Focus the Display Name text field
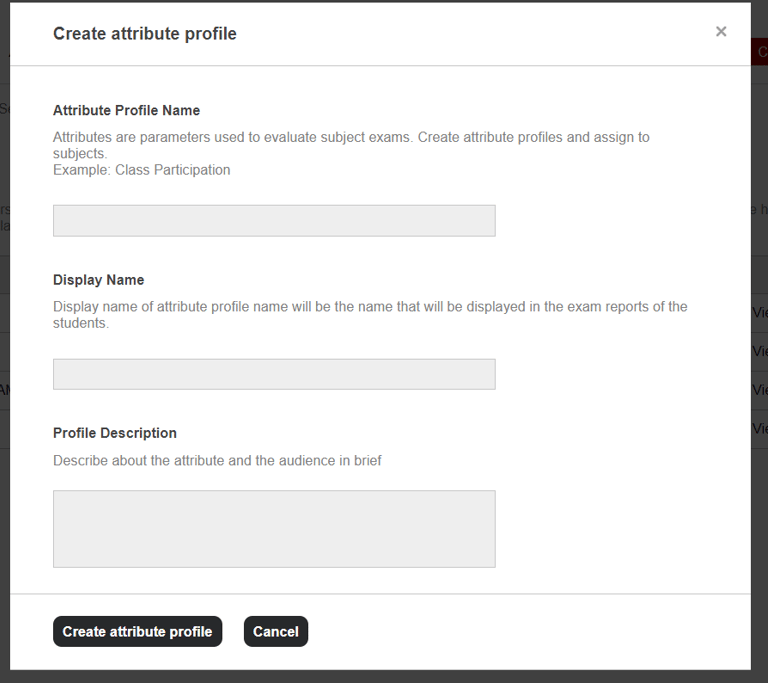The width and height of the screenshot is (768, 683). tap(274, 374)
